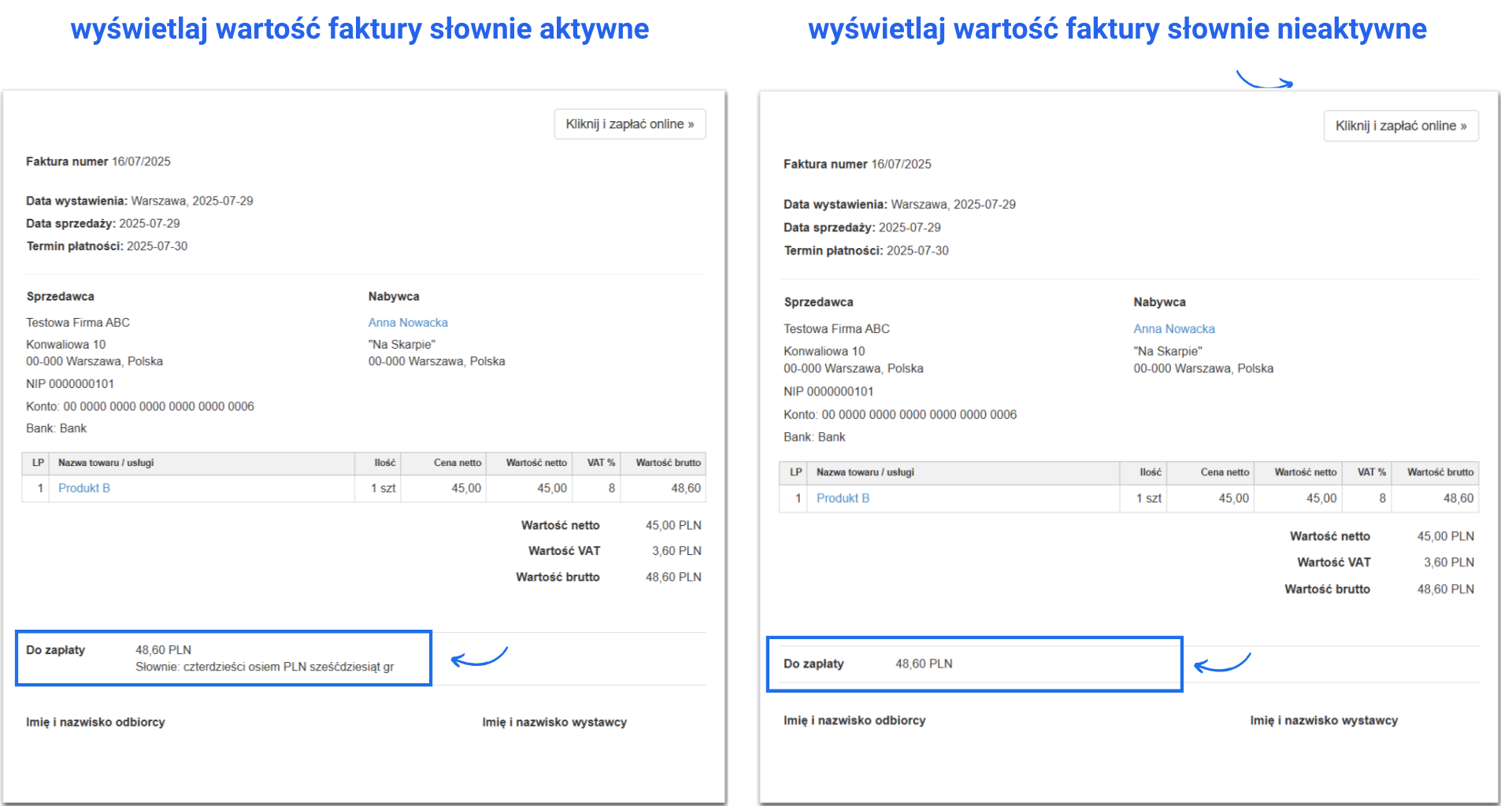Open the Anna Nowacka buyer link on right invoice

(x=1174, y=328)
